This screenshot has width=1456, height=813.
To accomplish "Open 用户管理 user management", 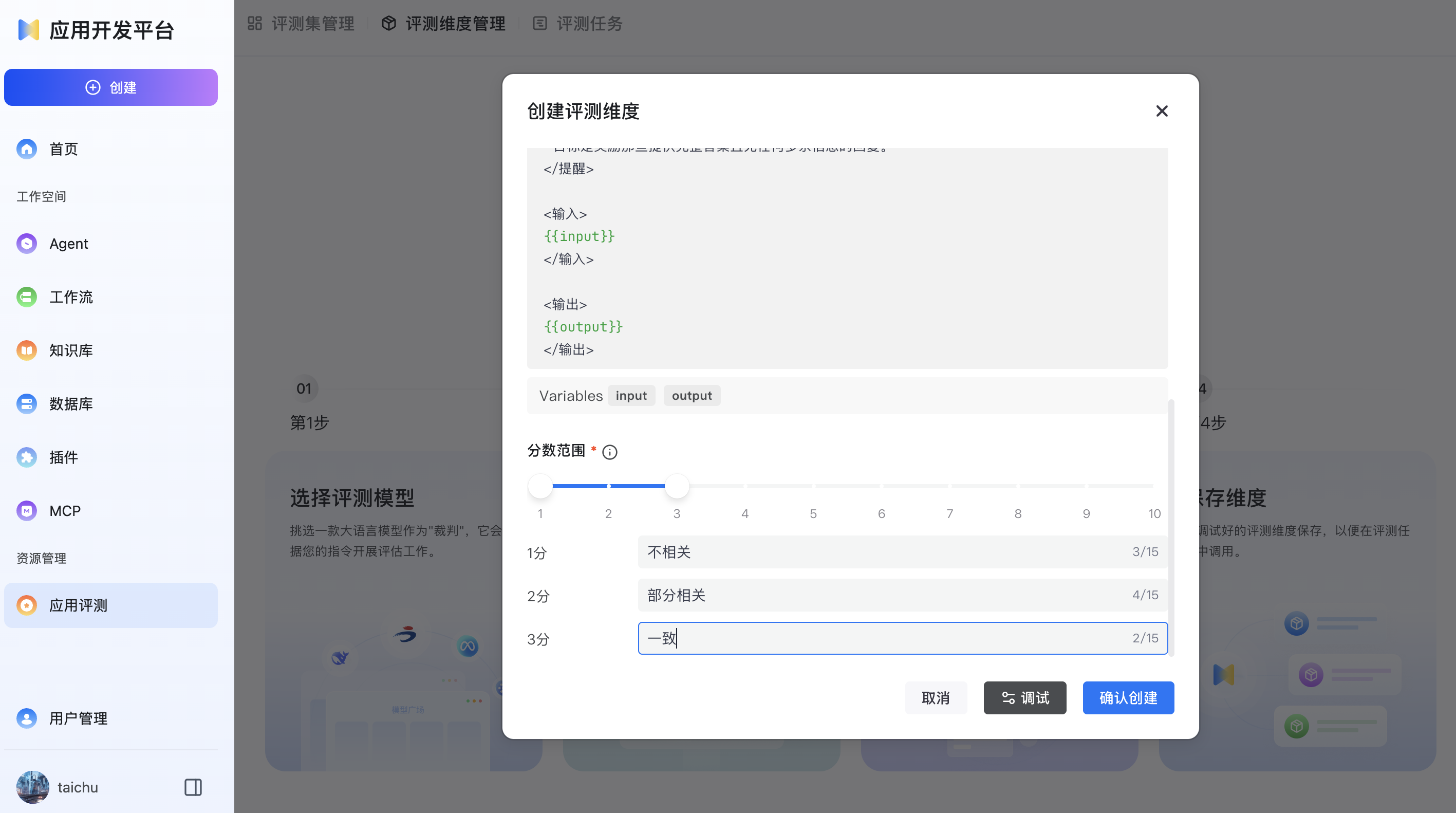I will 78,718.
